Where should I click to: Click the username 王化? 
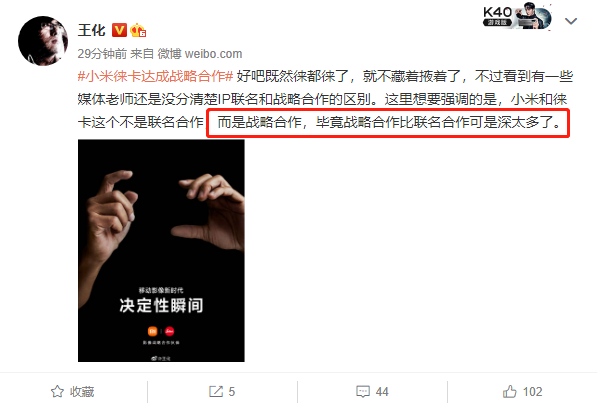pyautogui.click(x=92, y=30)
